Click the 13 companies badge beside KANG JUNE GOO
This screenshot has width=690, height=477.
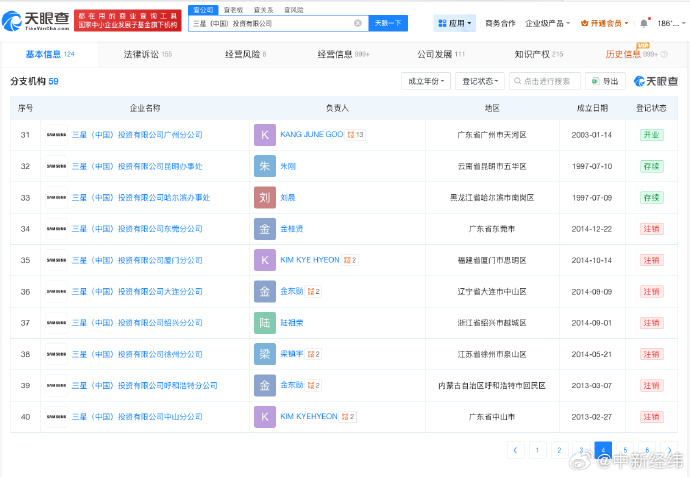[356, 135]
